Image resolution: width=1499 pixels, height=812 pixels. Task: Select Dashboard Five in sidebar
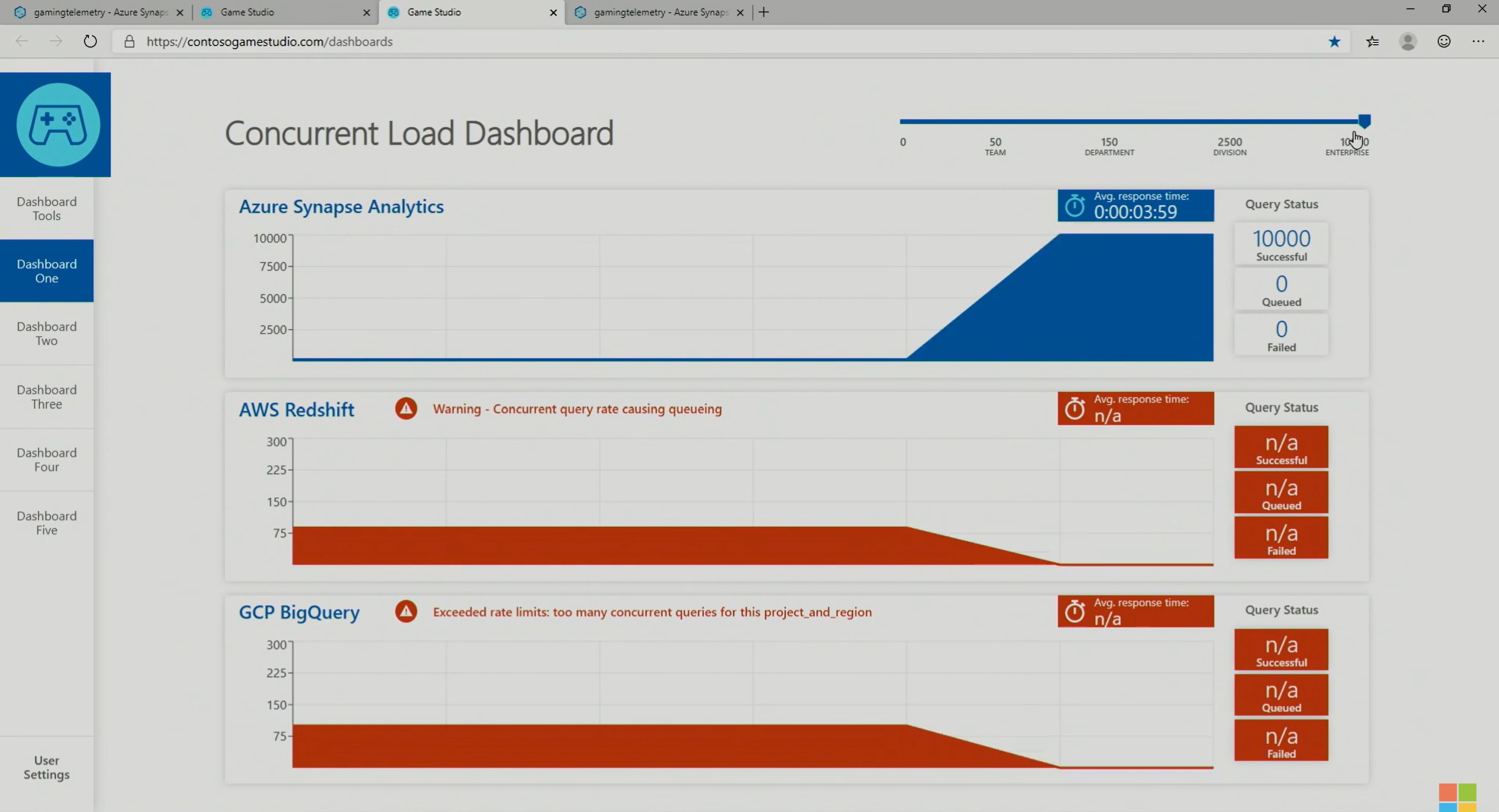[x=46, y=522]
